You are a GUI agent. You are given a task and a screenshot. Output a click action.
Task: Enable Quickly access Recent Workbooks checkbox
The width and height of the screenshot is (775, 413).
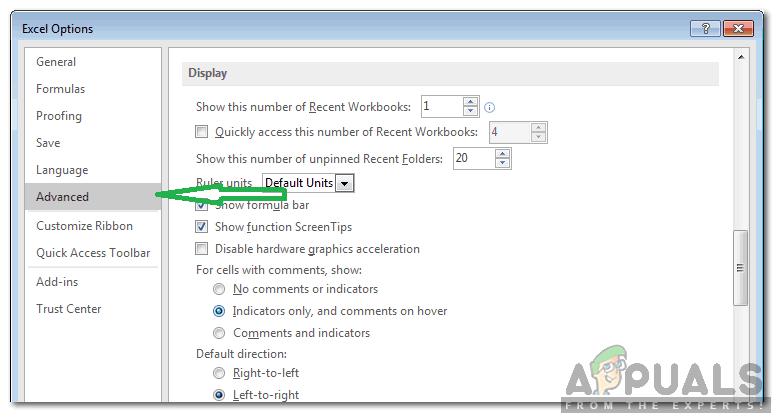[x=202, y=132]
